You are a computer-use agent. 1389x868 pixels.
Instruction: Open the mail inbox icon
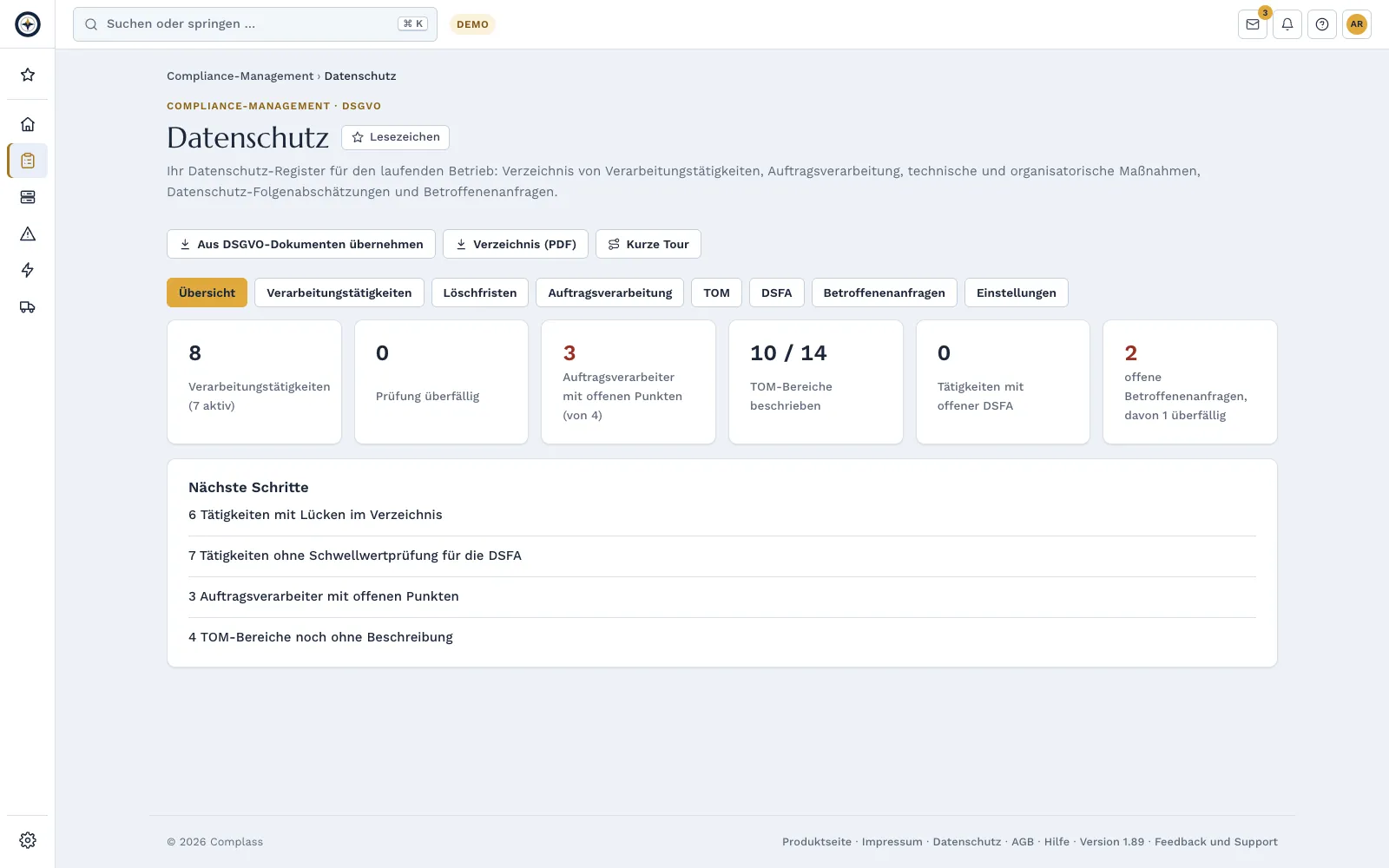(1253, 24)
